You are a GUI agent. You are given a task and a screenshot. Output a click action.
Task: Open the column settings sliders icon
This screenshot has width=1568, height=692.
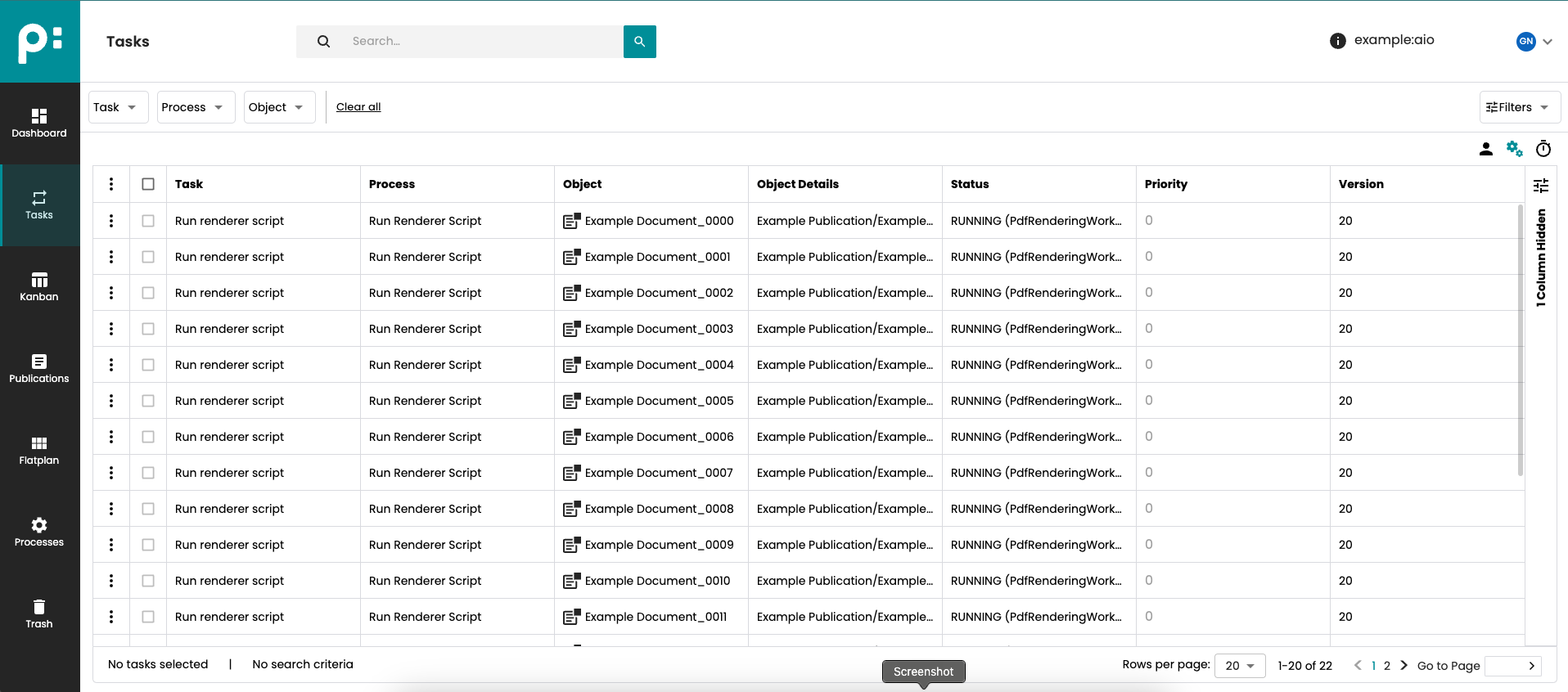click(1540, 186)
